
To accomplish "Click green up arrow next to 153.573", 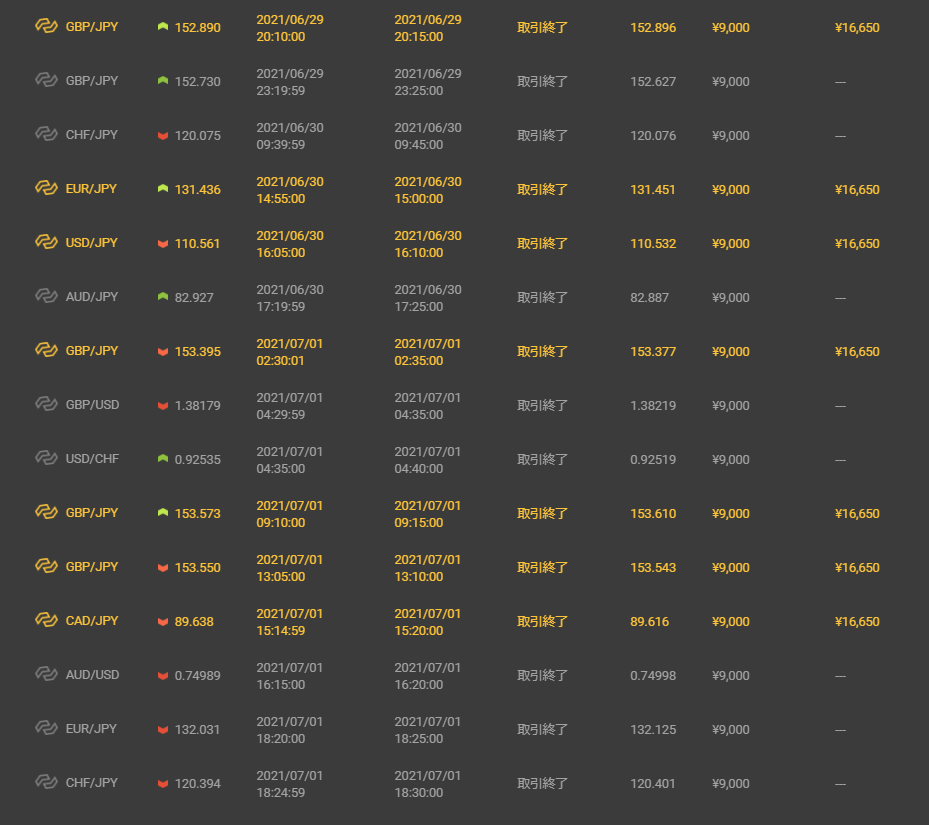I will (x=163, y=513).
